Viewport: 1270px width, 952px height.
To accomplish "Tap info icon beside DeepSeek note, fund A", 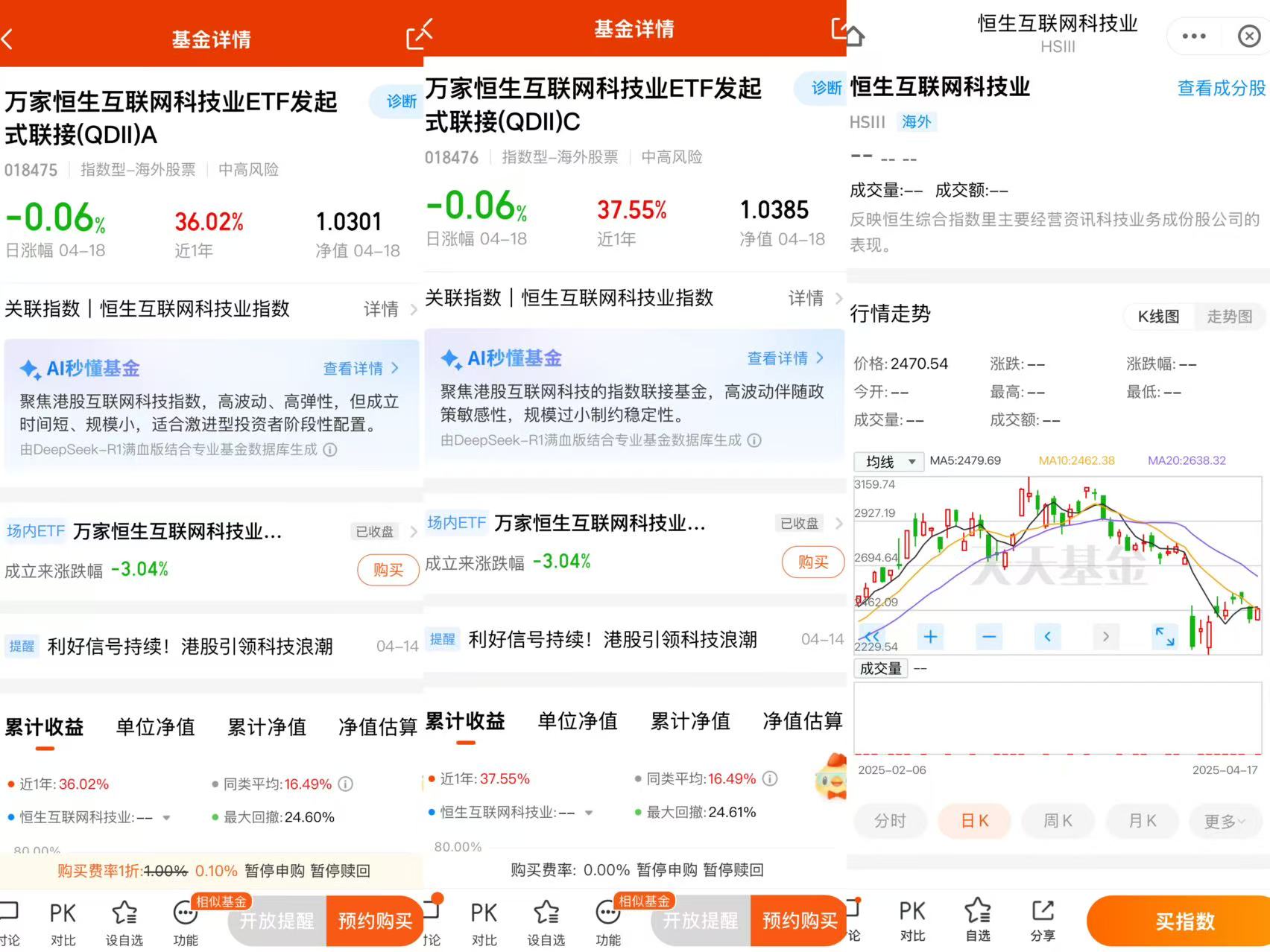I will (330, 449).
